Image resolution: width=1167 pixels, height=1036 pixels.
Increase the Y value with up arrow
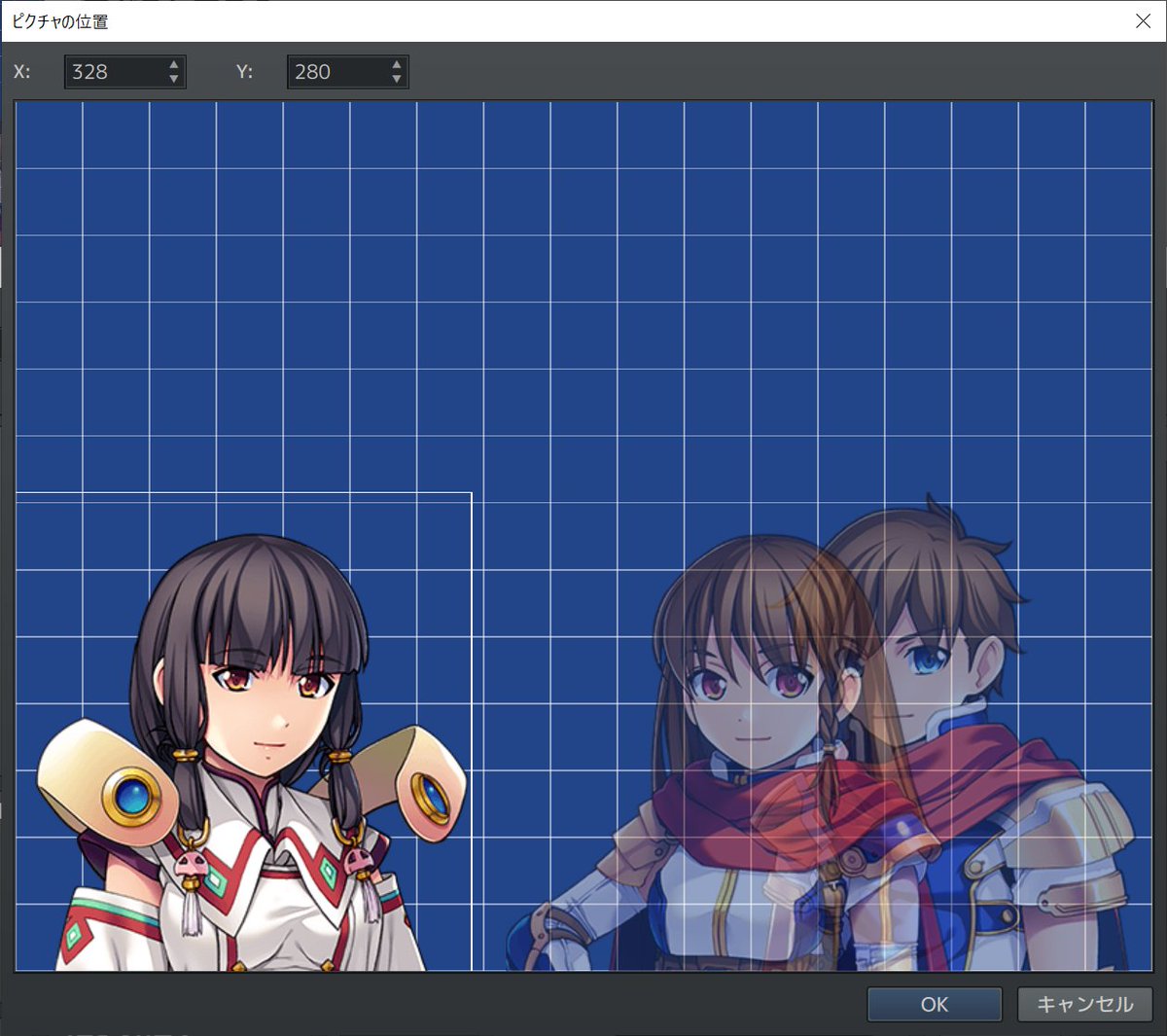(396, 64)
